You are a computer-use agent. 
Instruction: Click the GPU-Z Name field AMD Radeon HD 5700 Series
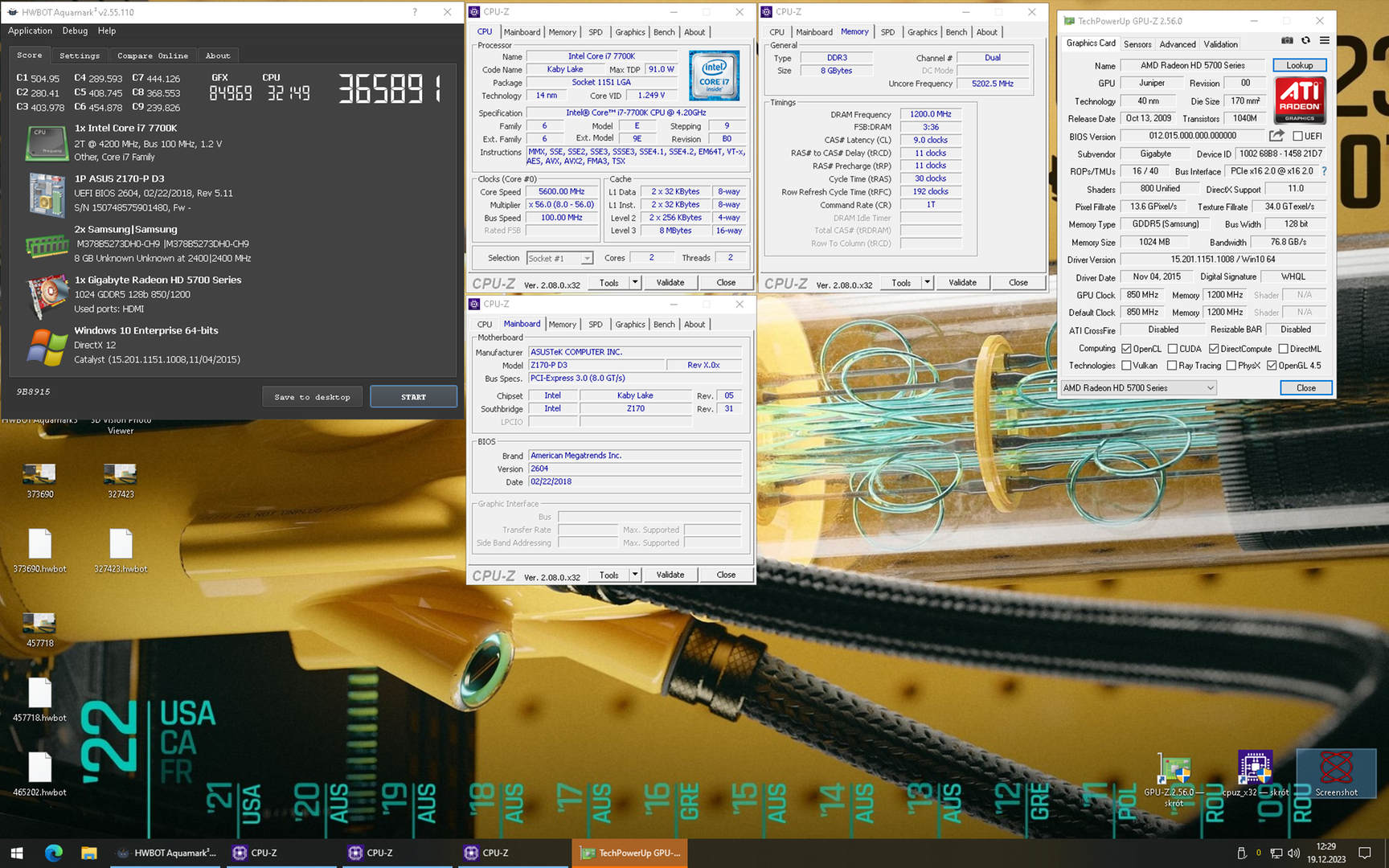tap(1192, 65)
